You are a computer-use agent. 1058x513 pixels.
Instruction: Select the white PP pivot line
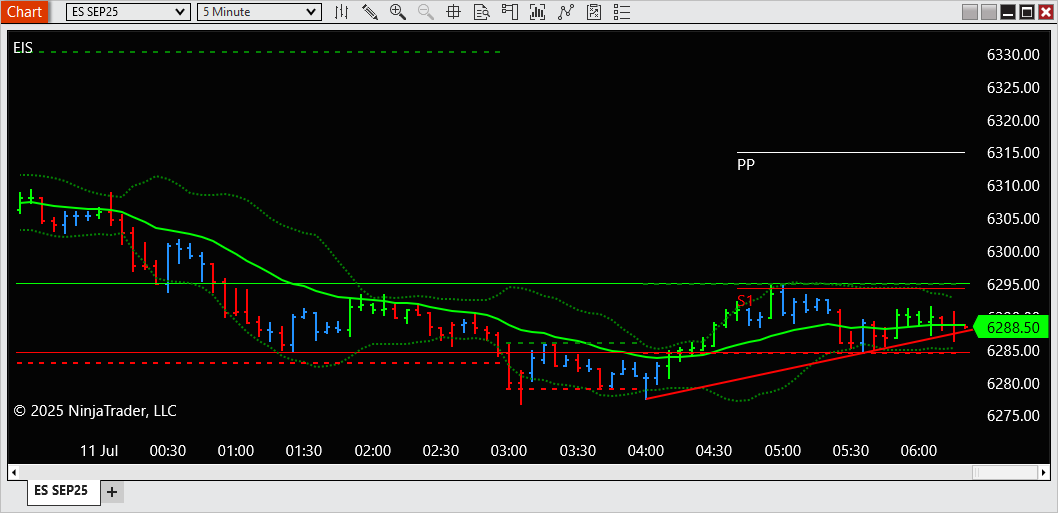tap(851, 153)
